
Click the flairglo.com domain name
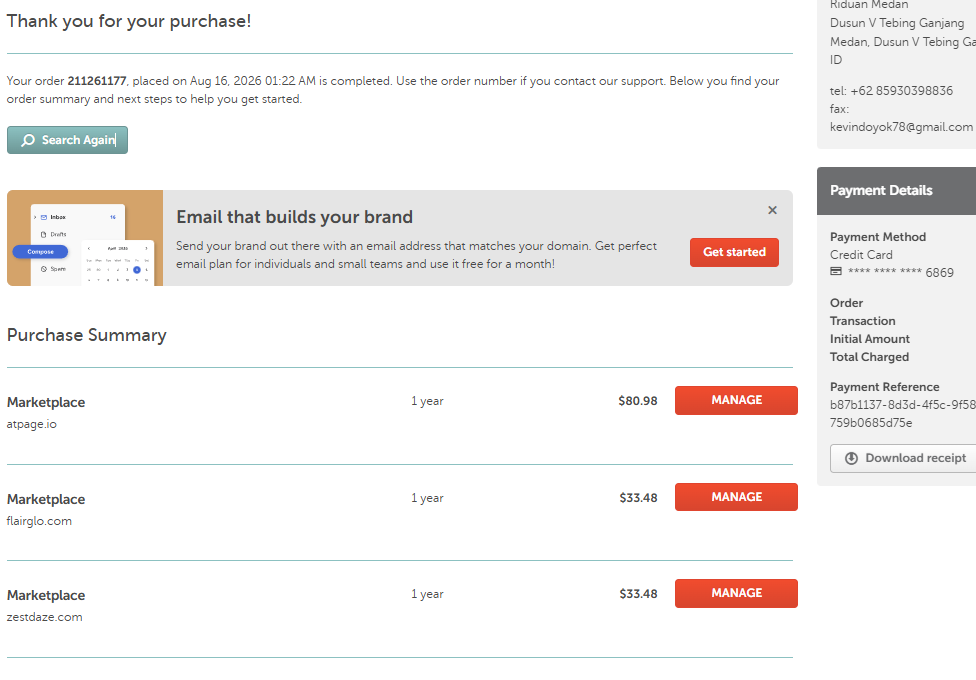click(x=39, y=521)
